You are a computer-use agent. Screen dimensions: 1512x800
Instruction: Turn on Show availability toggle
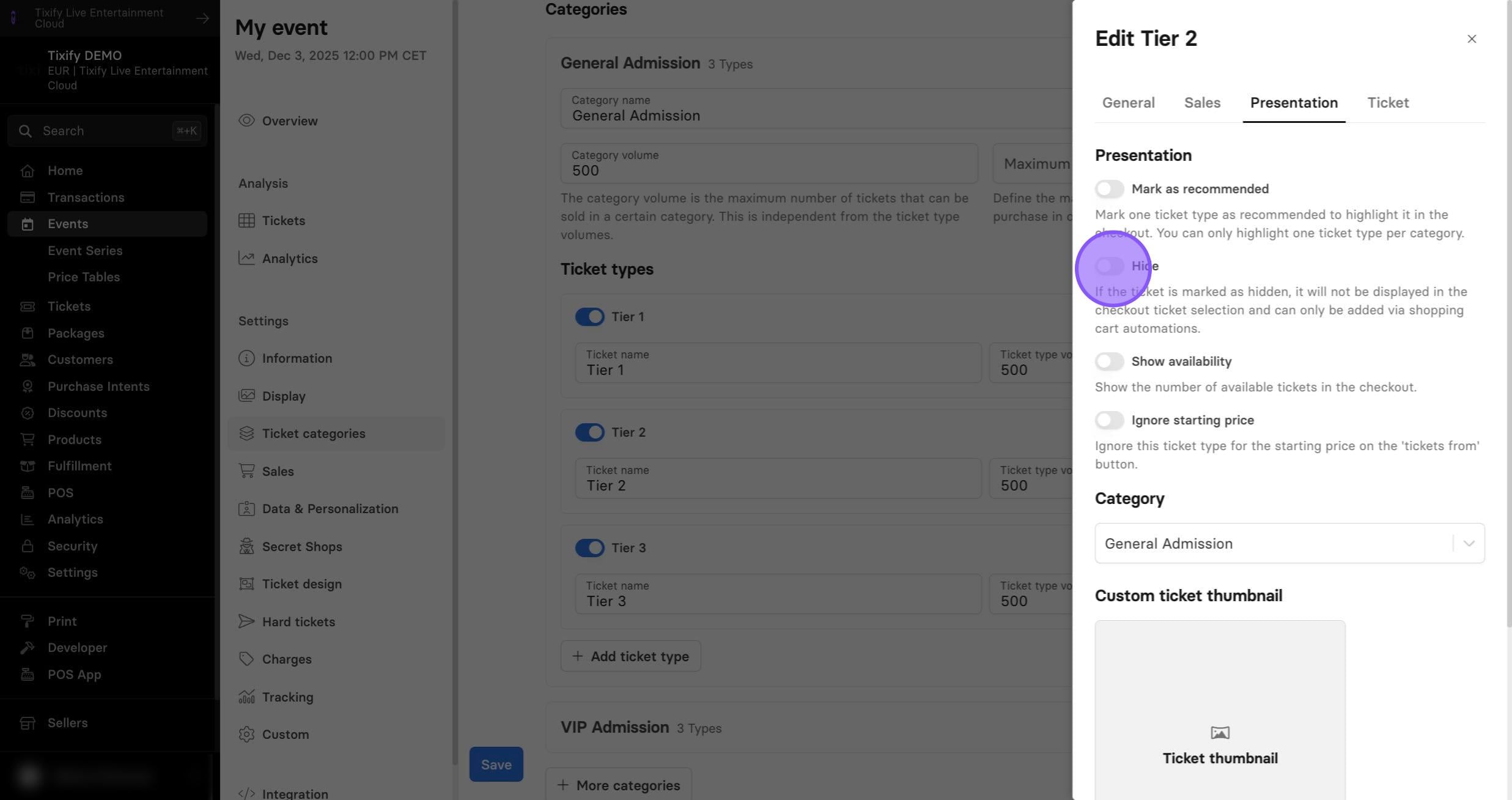pyautogui.click(x=1109, y=361)
